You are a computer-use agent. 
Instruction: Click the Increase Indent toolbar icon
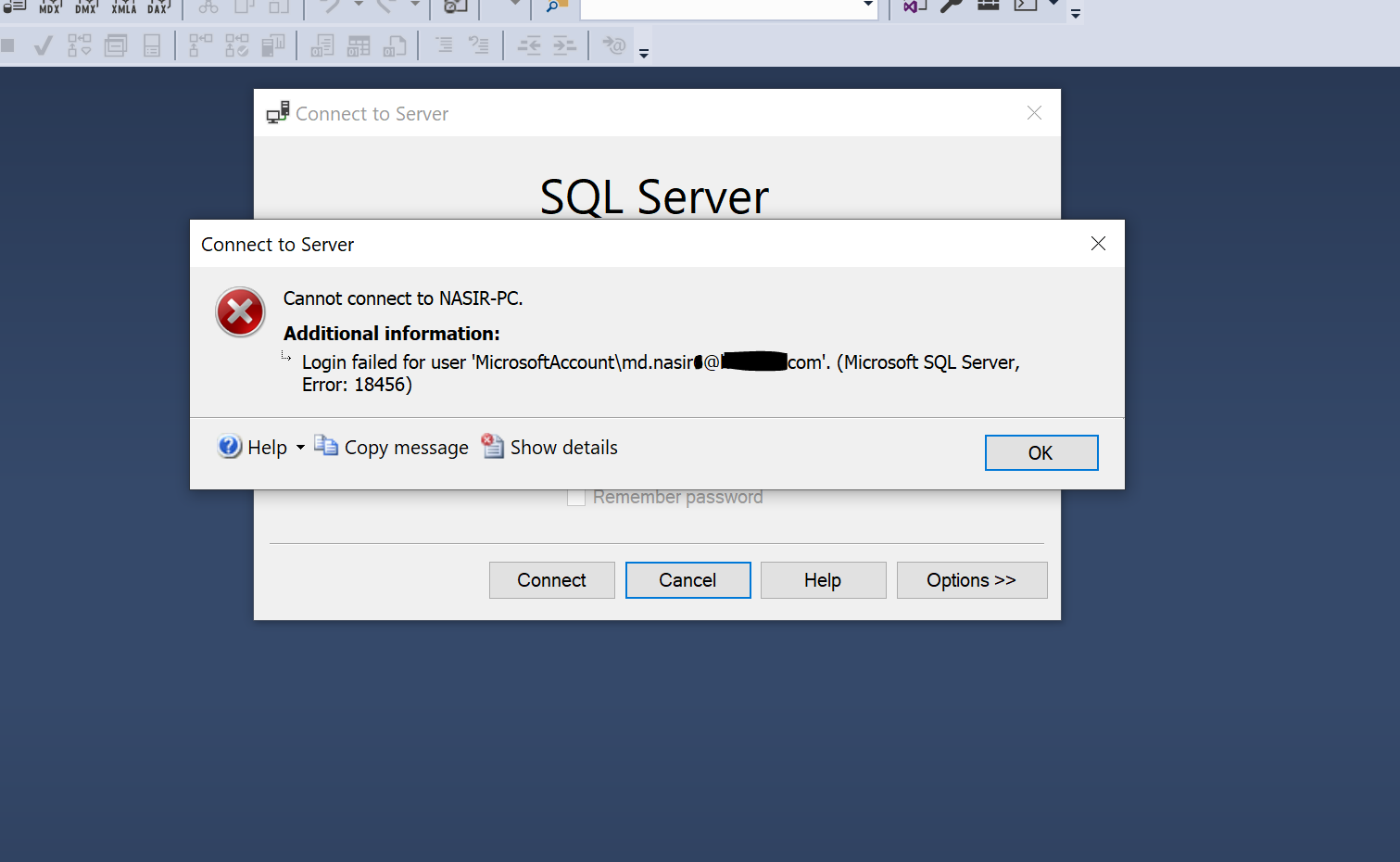pos(564,45)
